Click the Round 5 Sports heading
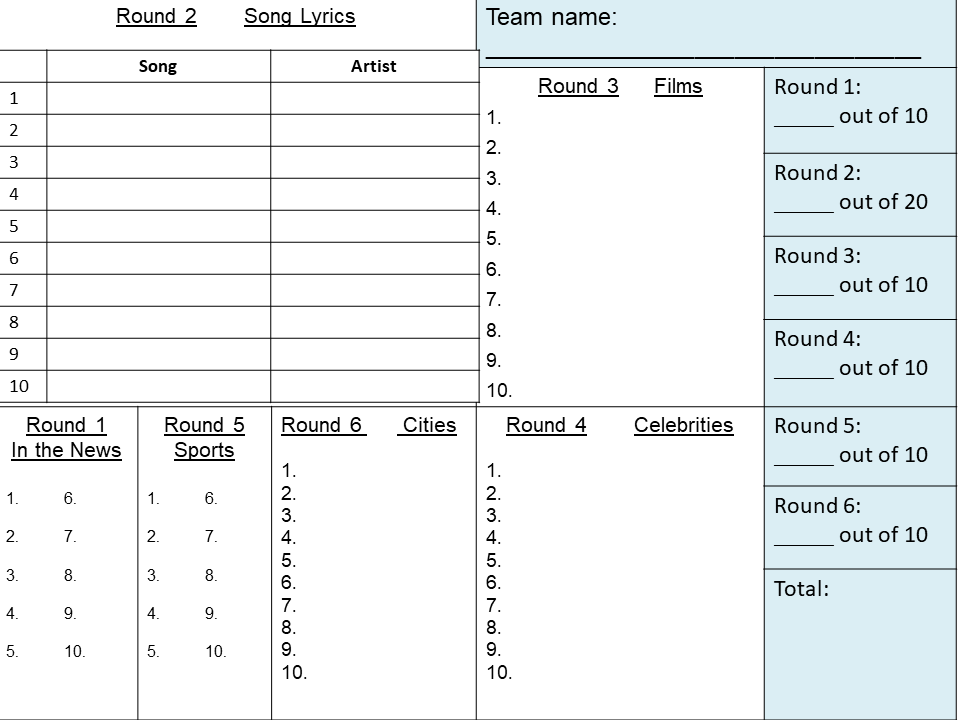This screenshot has height=720, width=960. pyautogui.click(x=204, y=437)
